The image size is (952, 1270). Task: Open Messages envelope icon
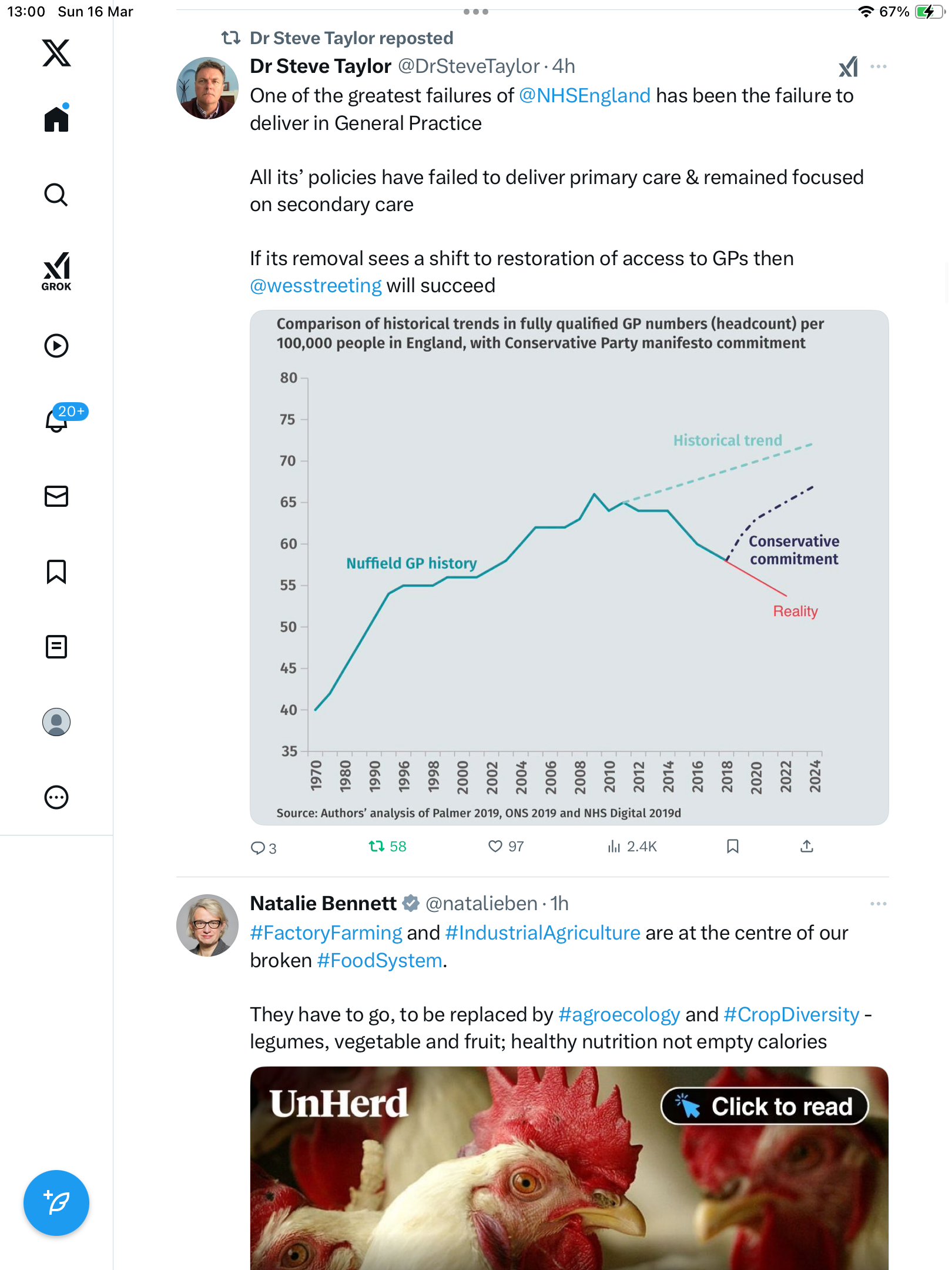coord(56,496)
